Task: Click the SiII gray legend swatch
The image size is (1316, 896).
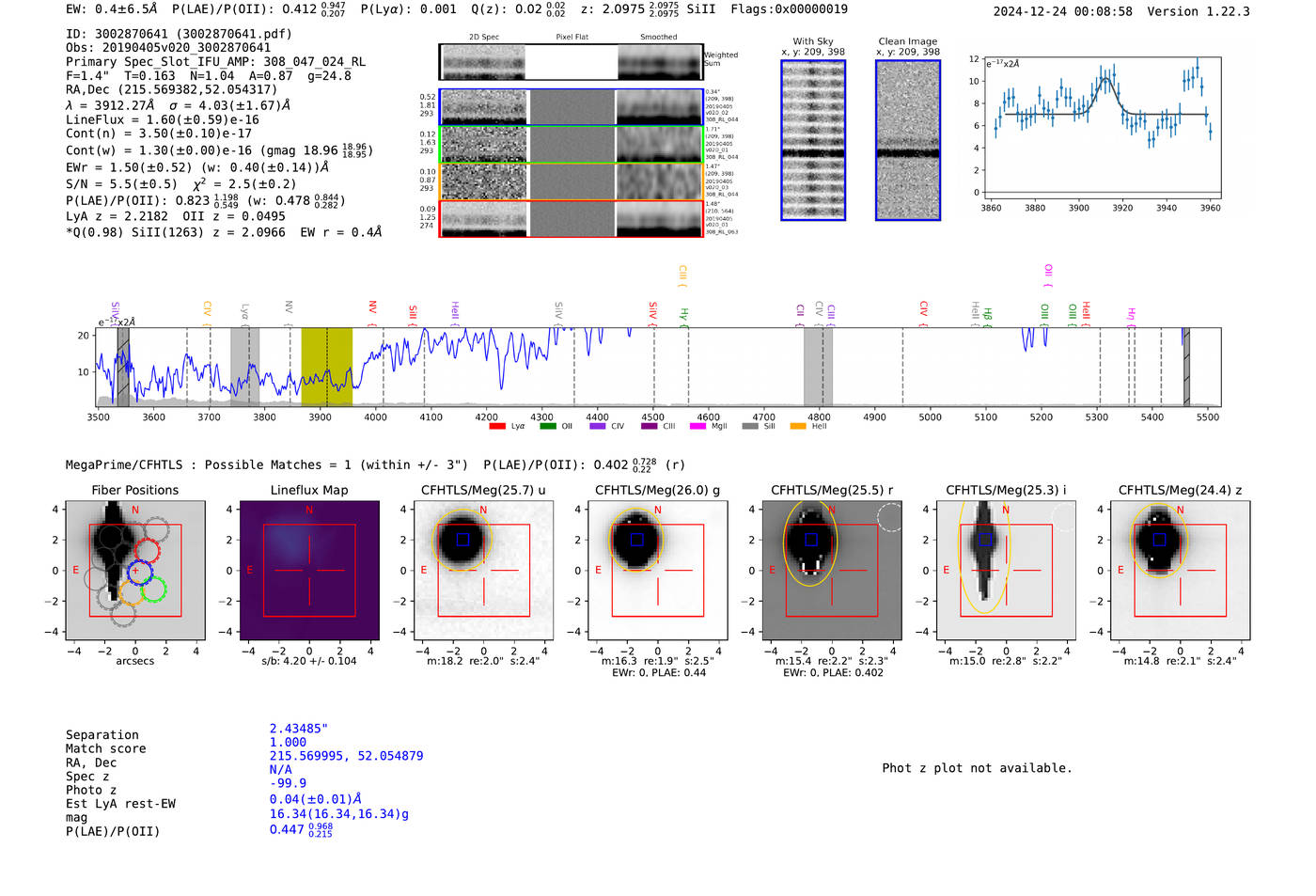Action: click(750, 426)
